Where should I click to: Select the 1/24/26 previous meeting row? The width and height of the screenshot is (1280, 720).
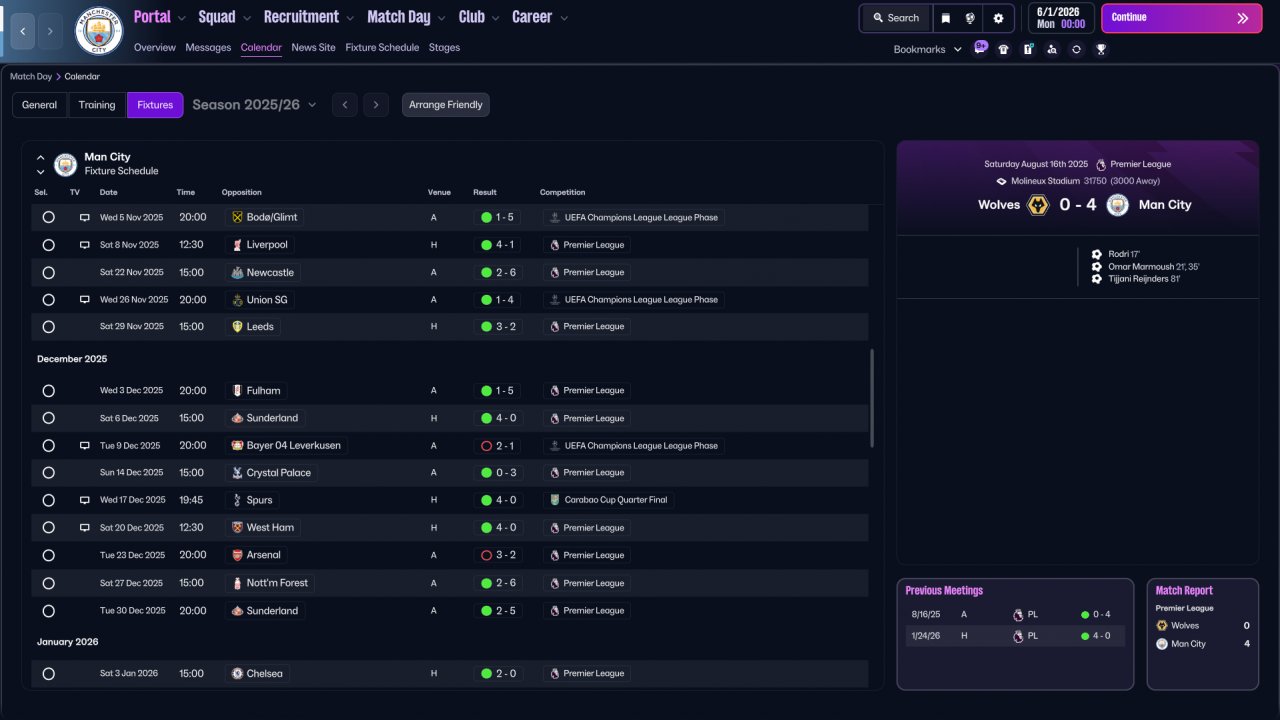coord(1015,636)
